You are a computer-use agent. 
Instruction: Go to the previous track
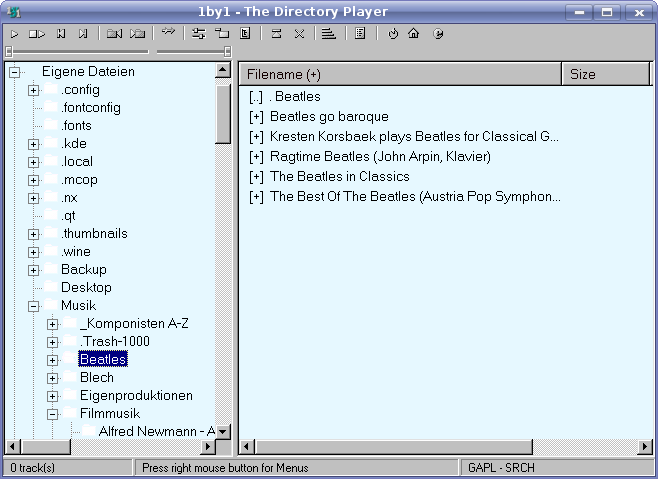pyautogui.click(x=61, y=34)
